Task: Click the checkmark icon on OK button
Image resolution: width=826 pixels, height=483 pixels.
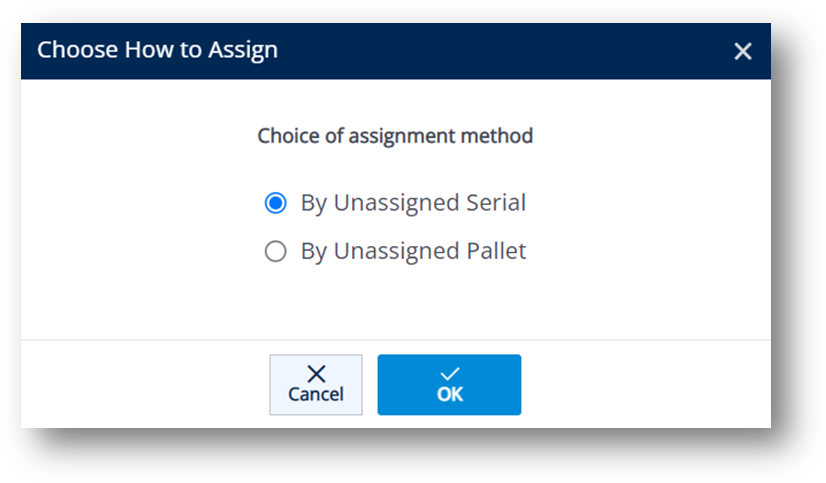Action: tap(449, 374)
